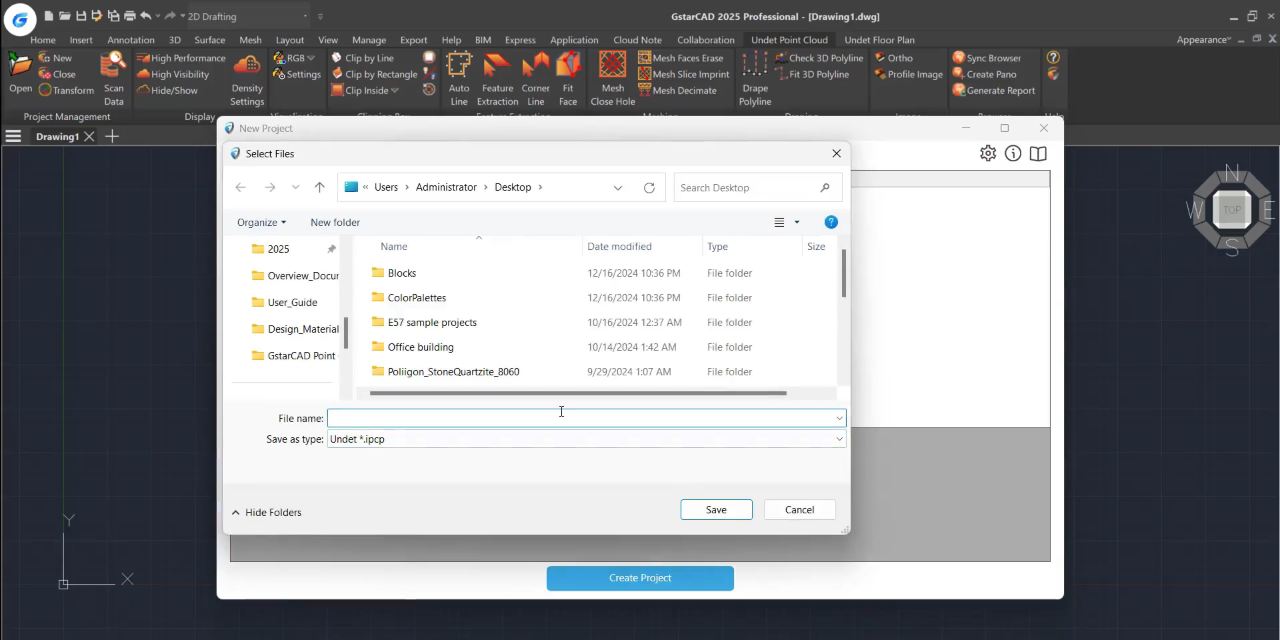Switch to the Collaboration ribbon tab
1280x640 pixels.
(x=705, y=40)
